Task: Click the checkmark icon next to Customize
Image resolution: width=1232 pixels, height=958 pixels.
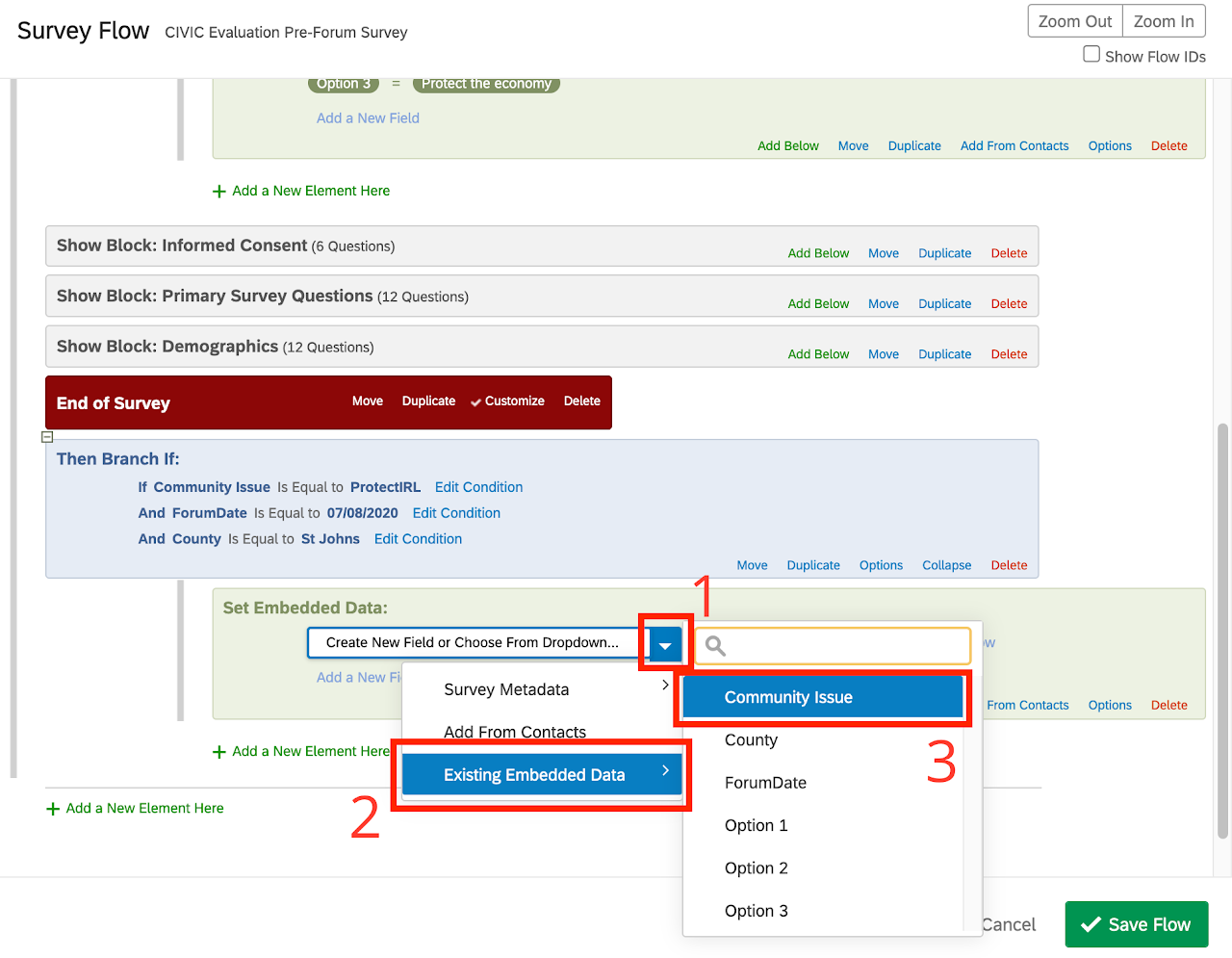Action: [x=475, y=402]
